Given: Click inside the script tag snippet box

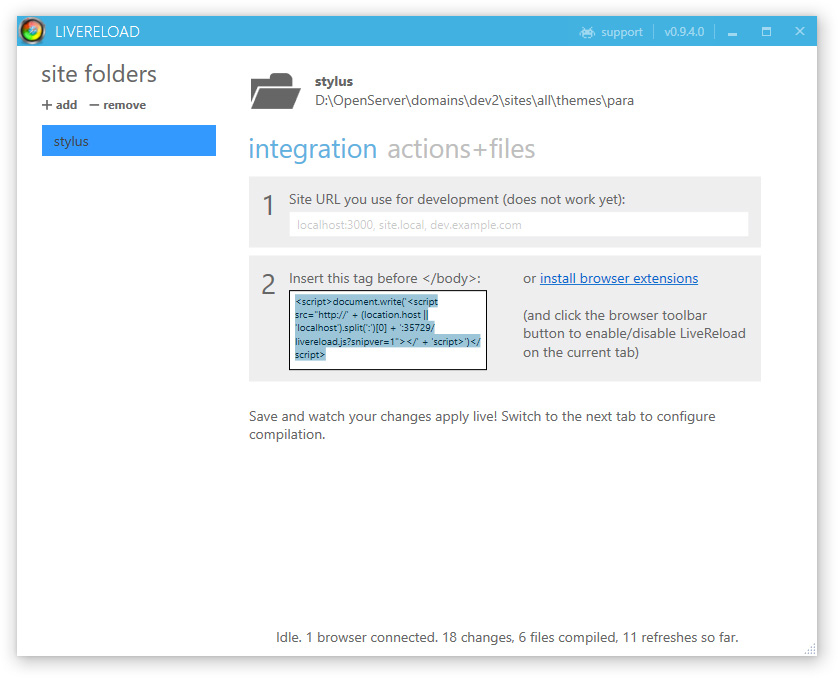Looking at the screenshot, I should [388, 330].
